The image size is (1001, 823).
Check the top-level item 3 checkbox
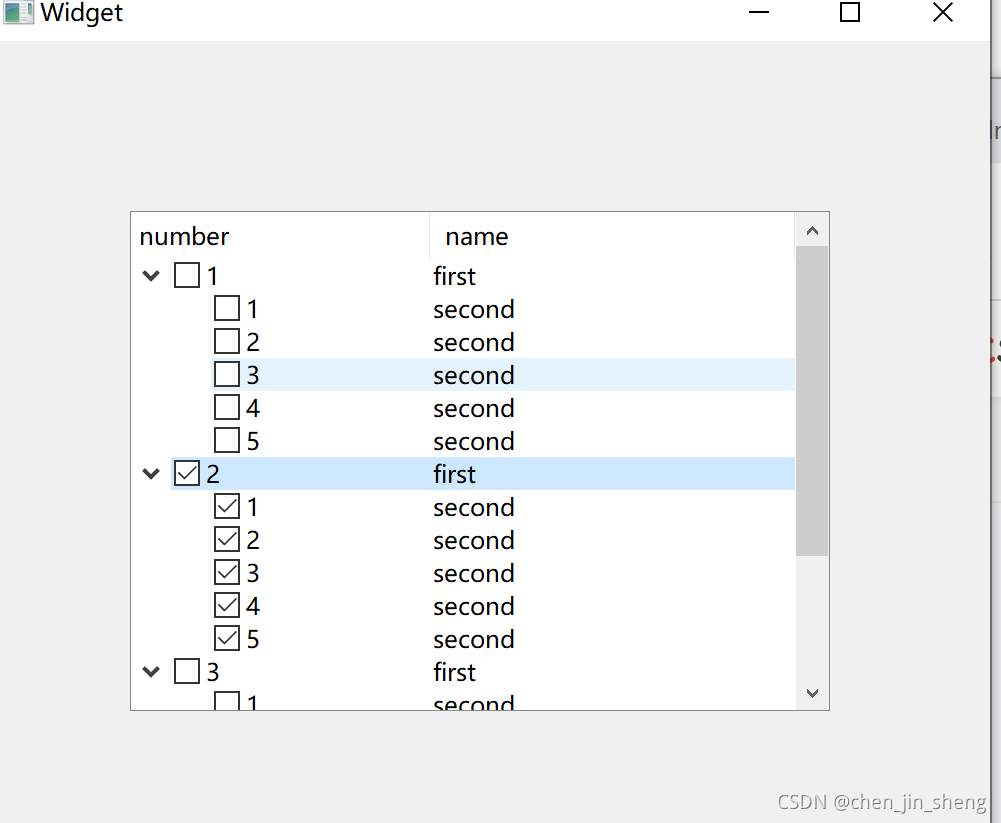[187, 671]
